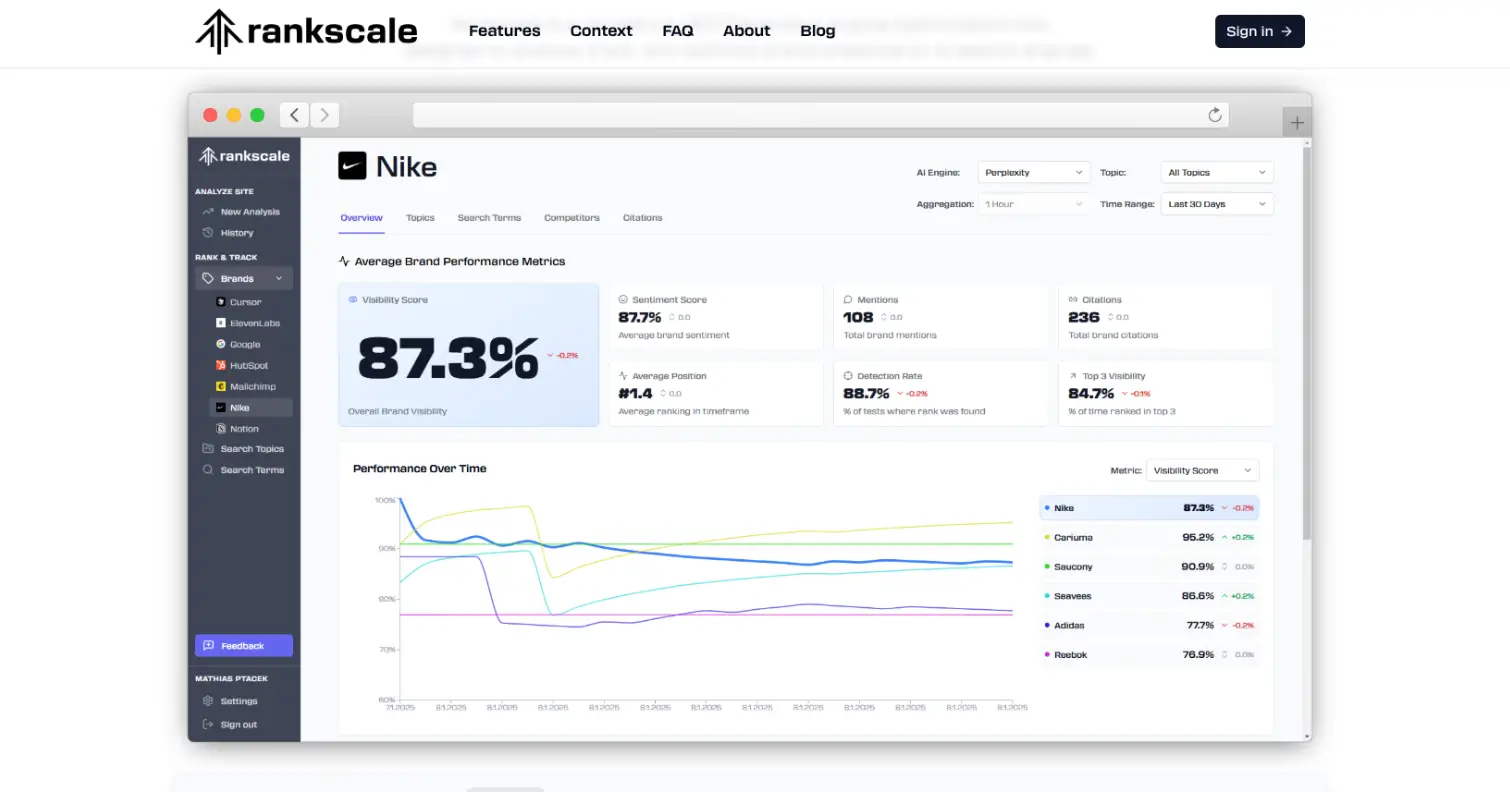This screenshot has height=792, width=1510.
Task: Click the Feedback button
Action: 244,646
